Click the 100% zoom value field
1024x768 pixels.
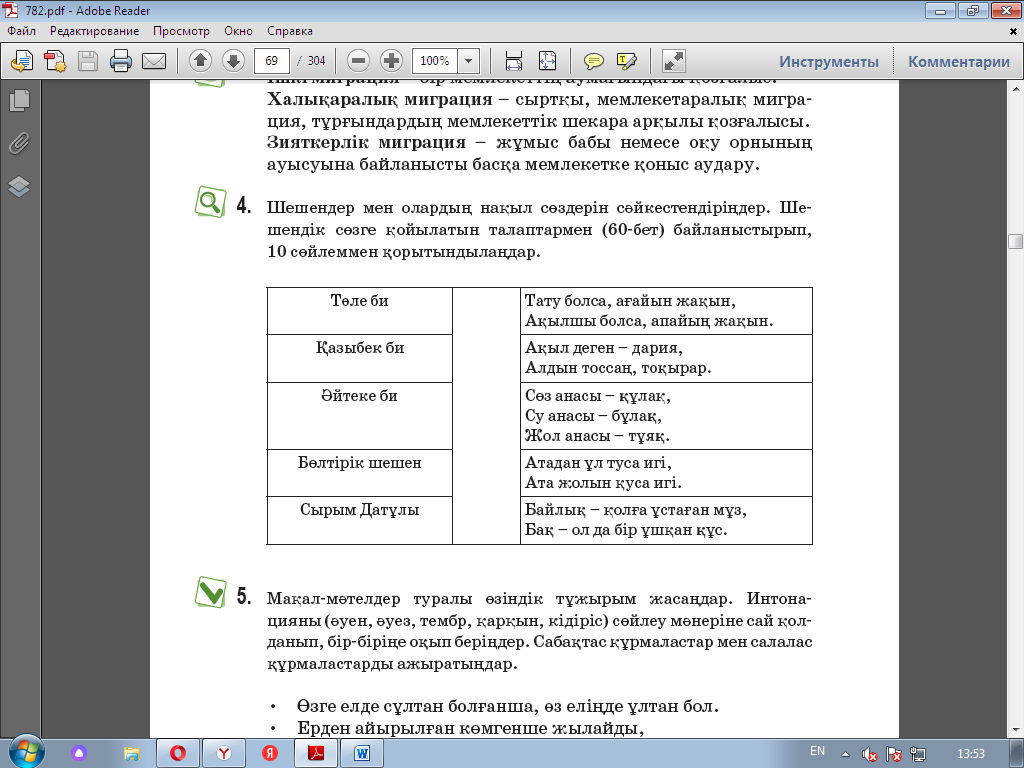434,61
